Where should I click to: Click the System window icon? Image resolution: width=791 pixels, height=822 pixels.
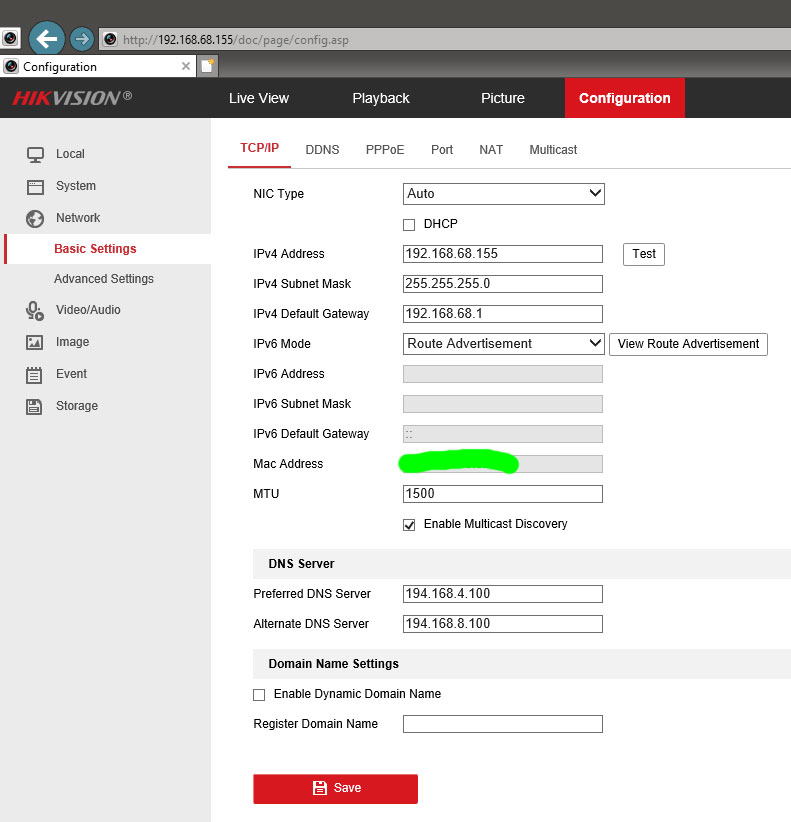[x=35, y=187]
